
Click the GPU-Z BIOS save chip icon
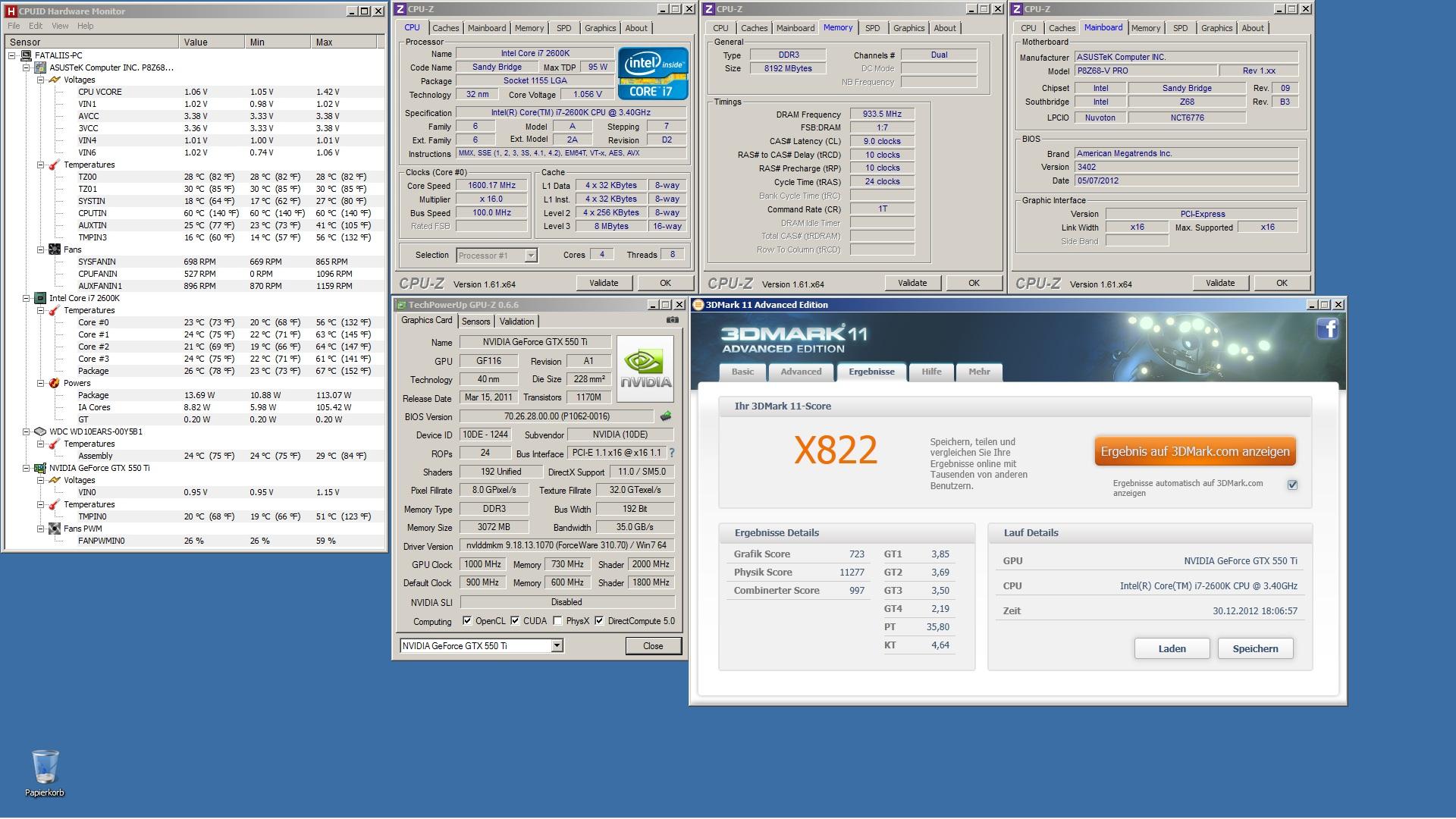click(x=666, y=416)
